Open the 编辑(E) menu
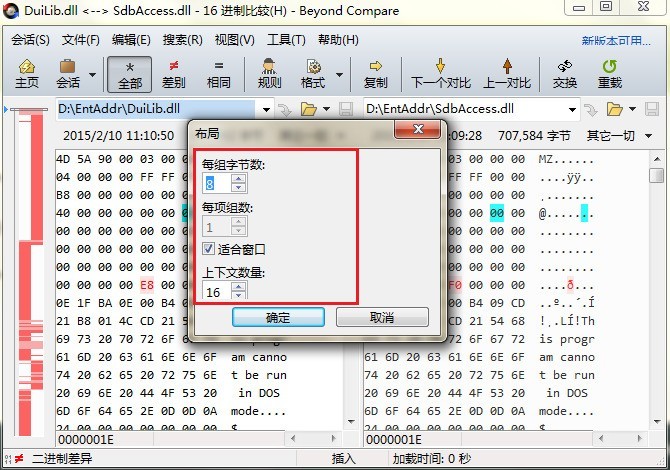 (x=131, y=40)
